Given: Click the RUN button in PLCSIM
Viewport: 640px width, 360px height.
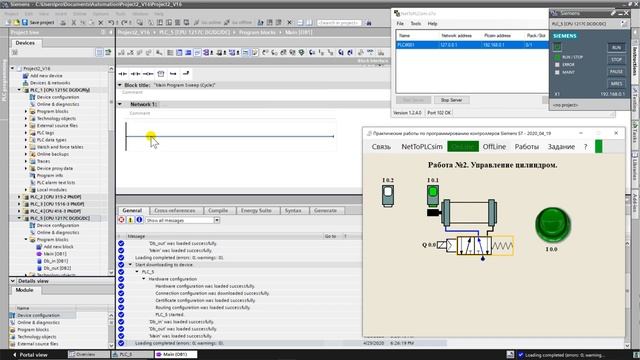Looking at the screenshot, I should click(616, 48).
